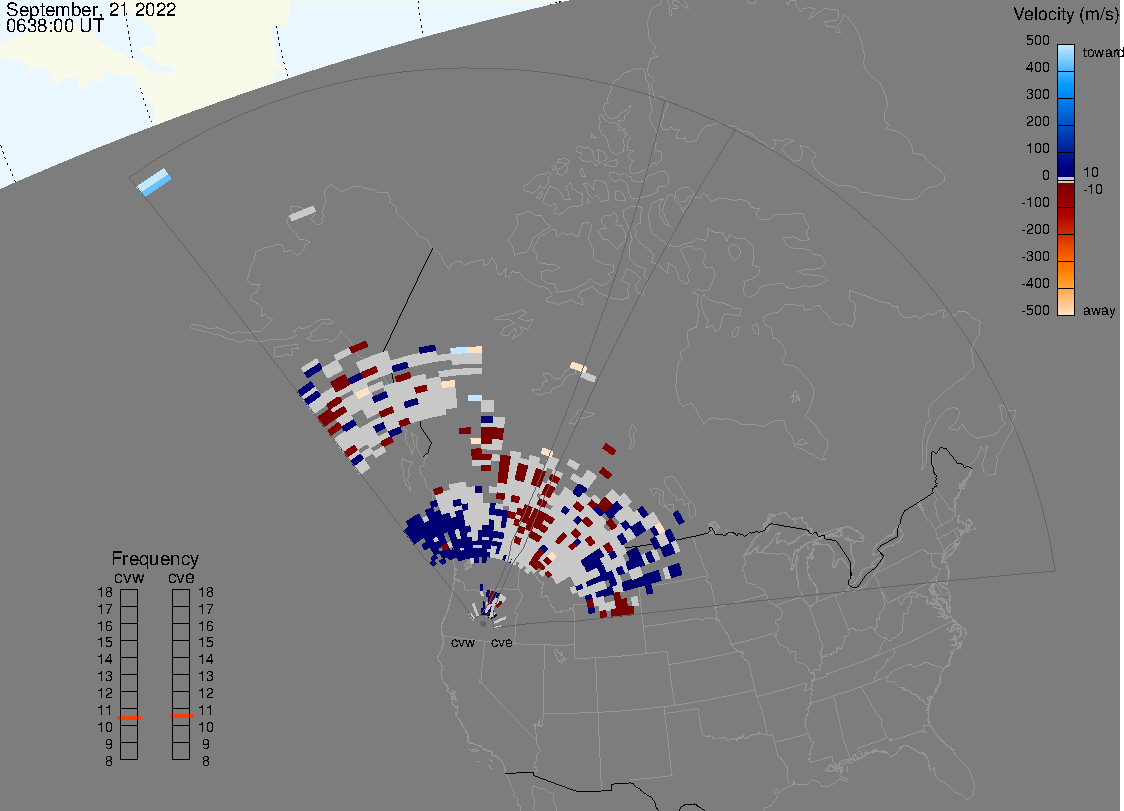Select the bright orange -300 to -400 segment
The height and width of the screenshot is (811, 1124).
coord(1066,275)
